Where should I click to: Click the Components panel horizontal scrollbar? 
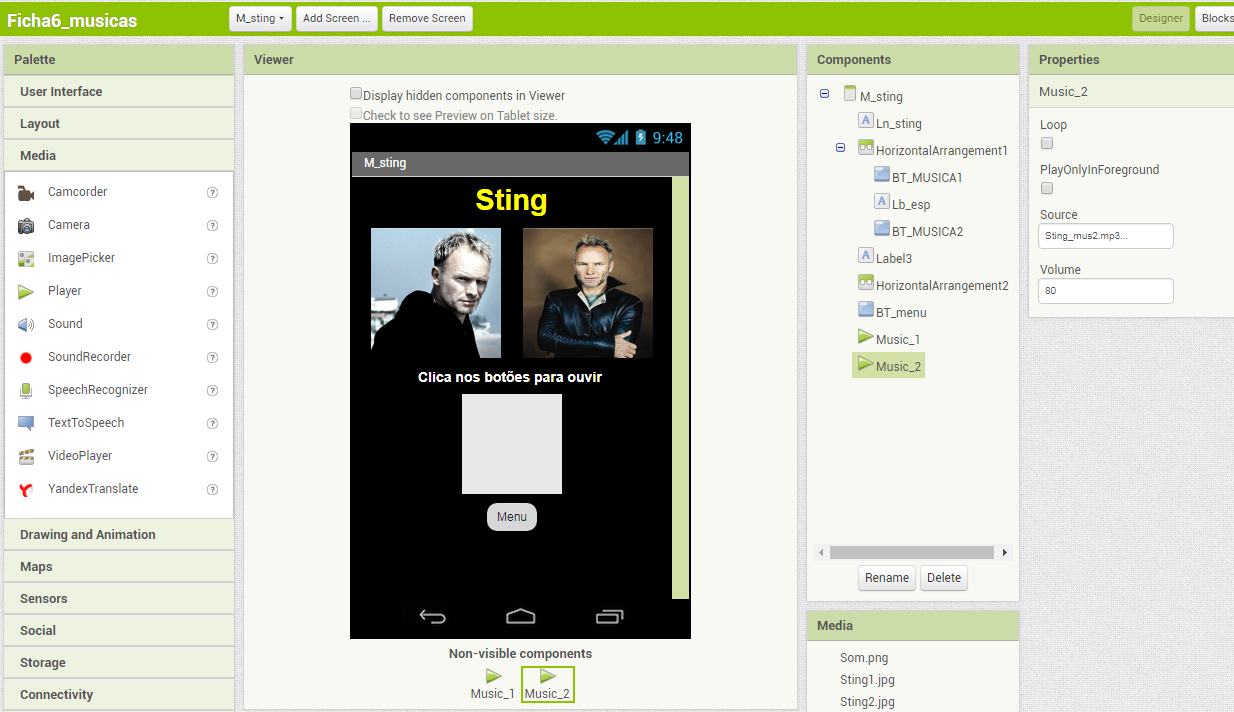(912, 552)
